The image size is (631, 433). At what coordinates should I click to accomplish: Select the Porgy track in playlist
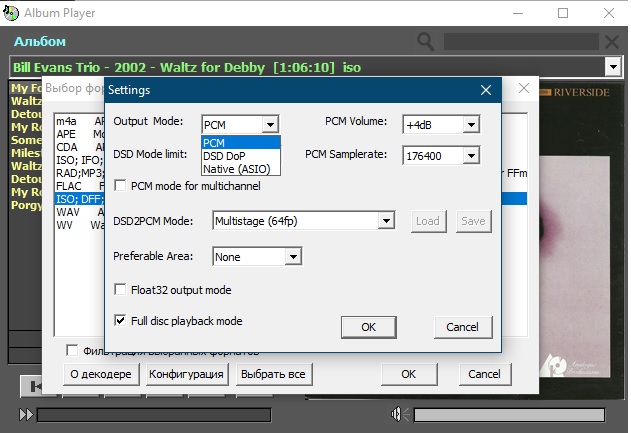coord(26,205)
